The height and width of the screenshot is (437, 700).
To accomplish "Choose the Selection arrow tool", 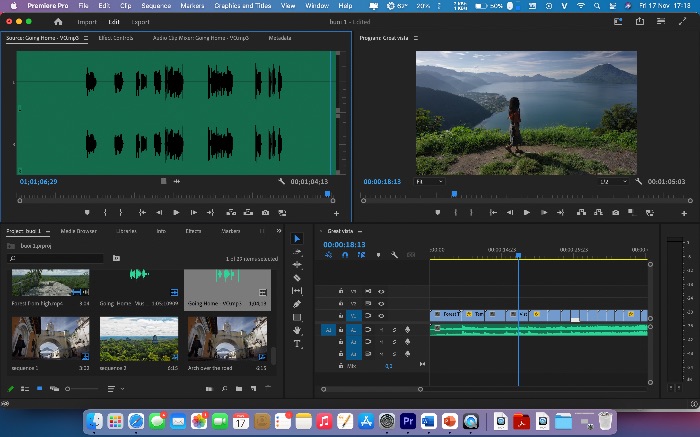I will coord(297,239).
